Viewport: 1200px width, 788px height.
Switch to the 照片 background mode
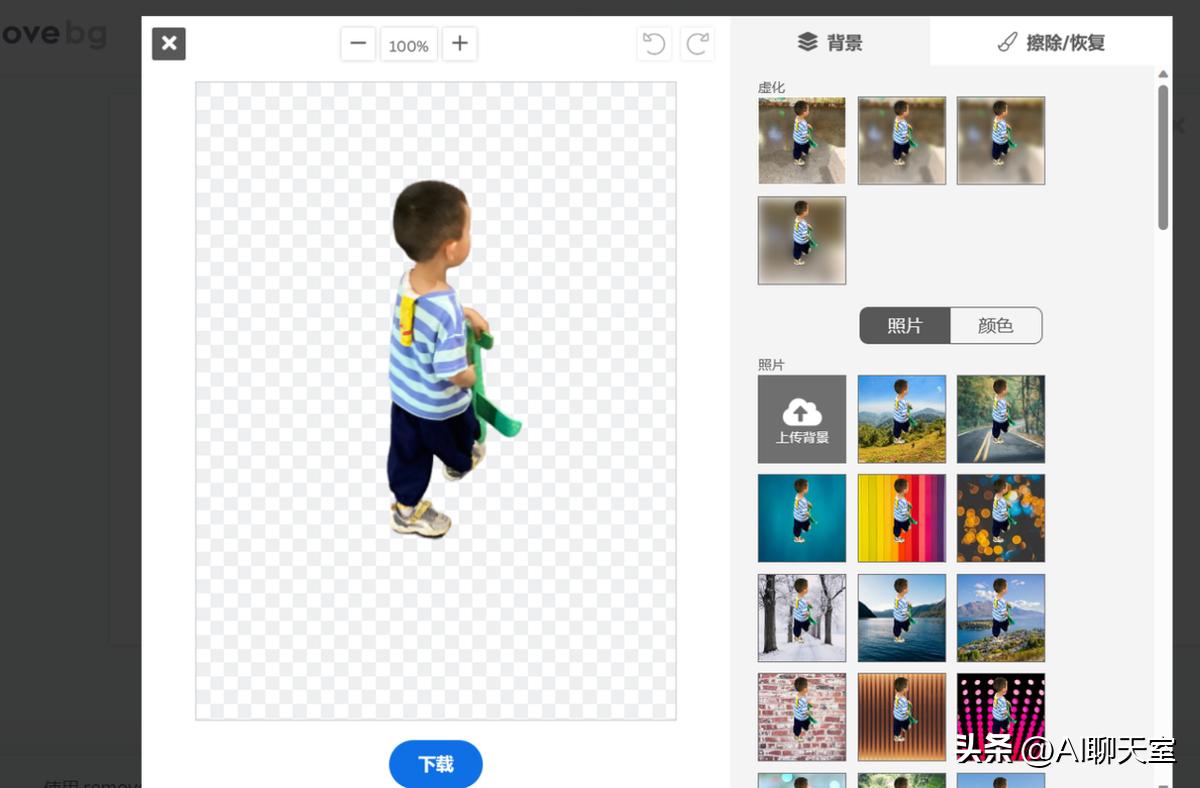click(x=904, y=325)
